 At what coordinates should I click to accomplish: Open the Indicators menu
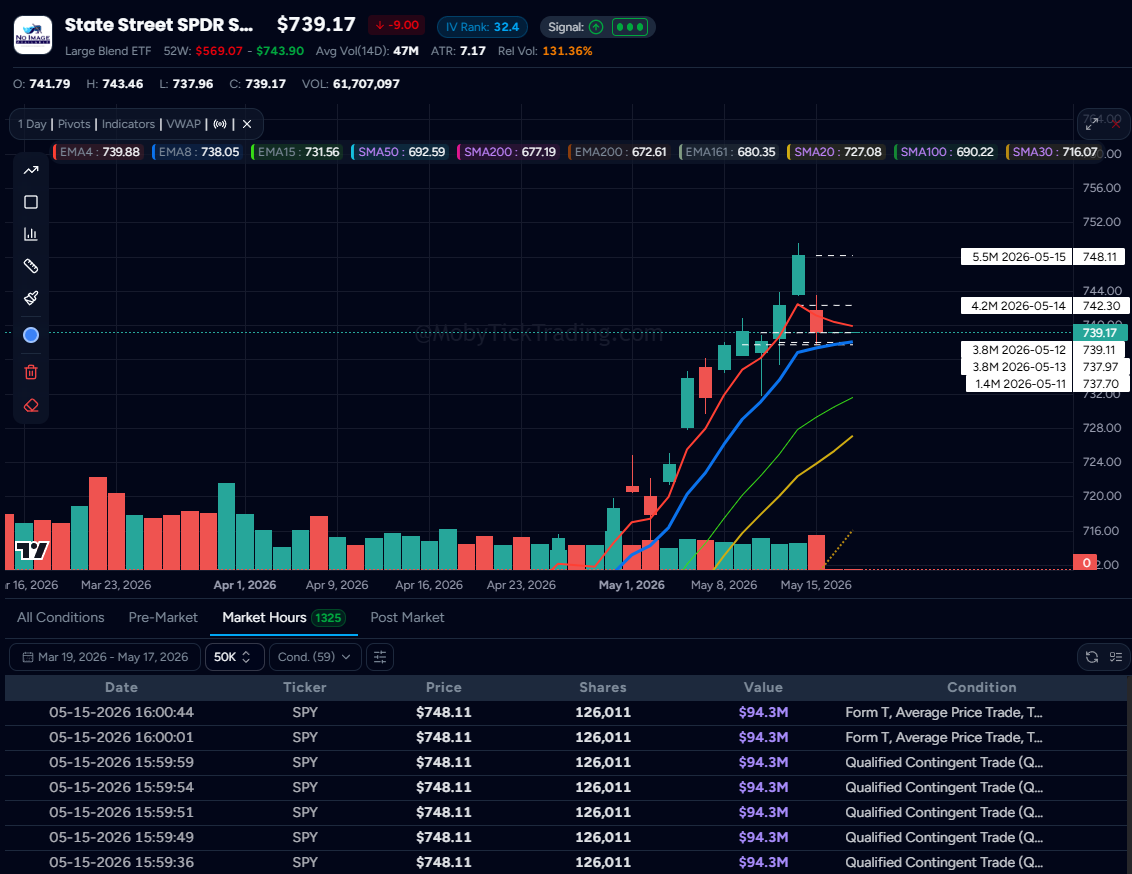point(129,124)
